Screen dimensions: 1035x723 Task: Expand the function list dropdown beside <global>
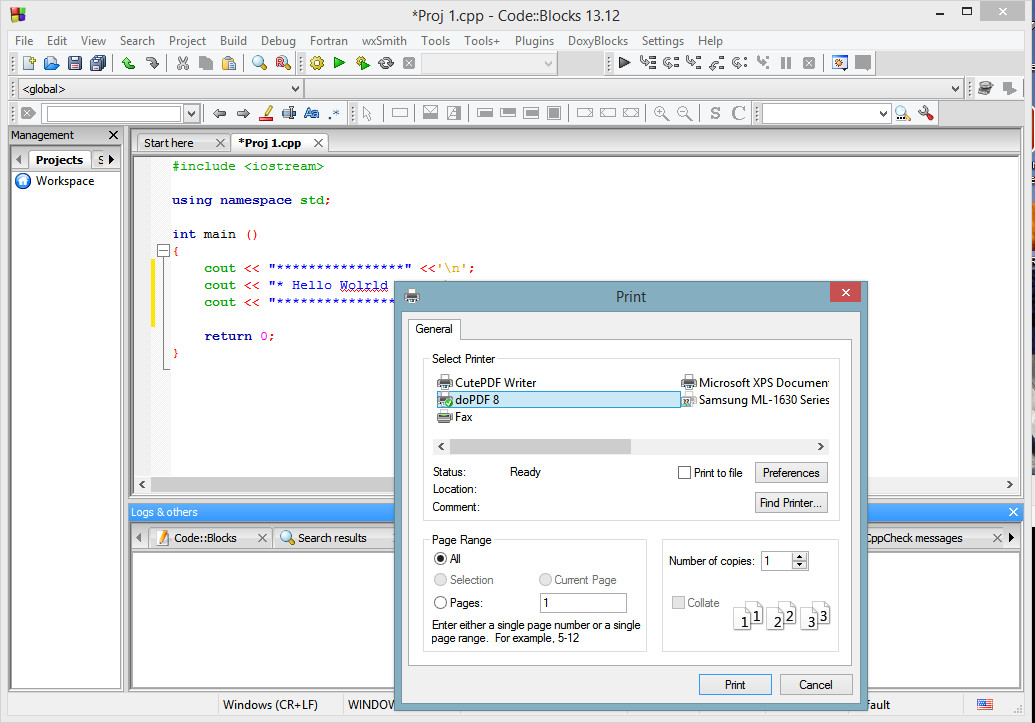[955, 88]
